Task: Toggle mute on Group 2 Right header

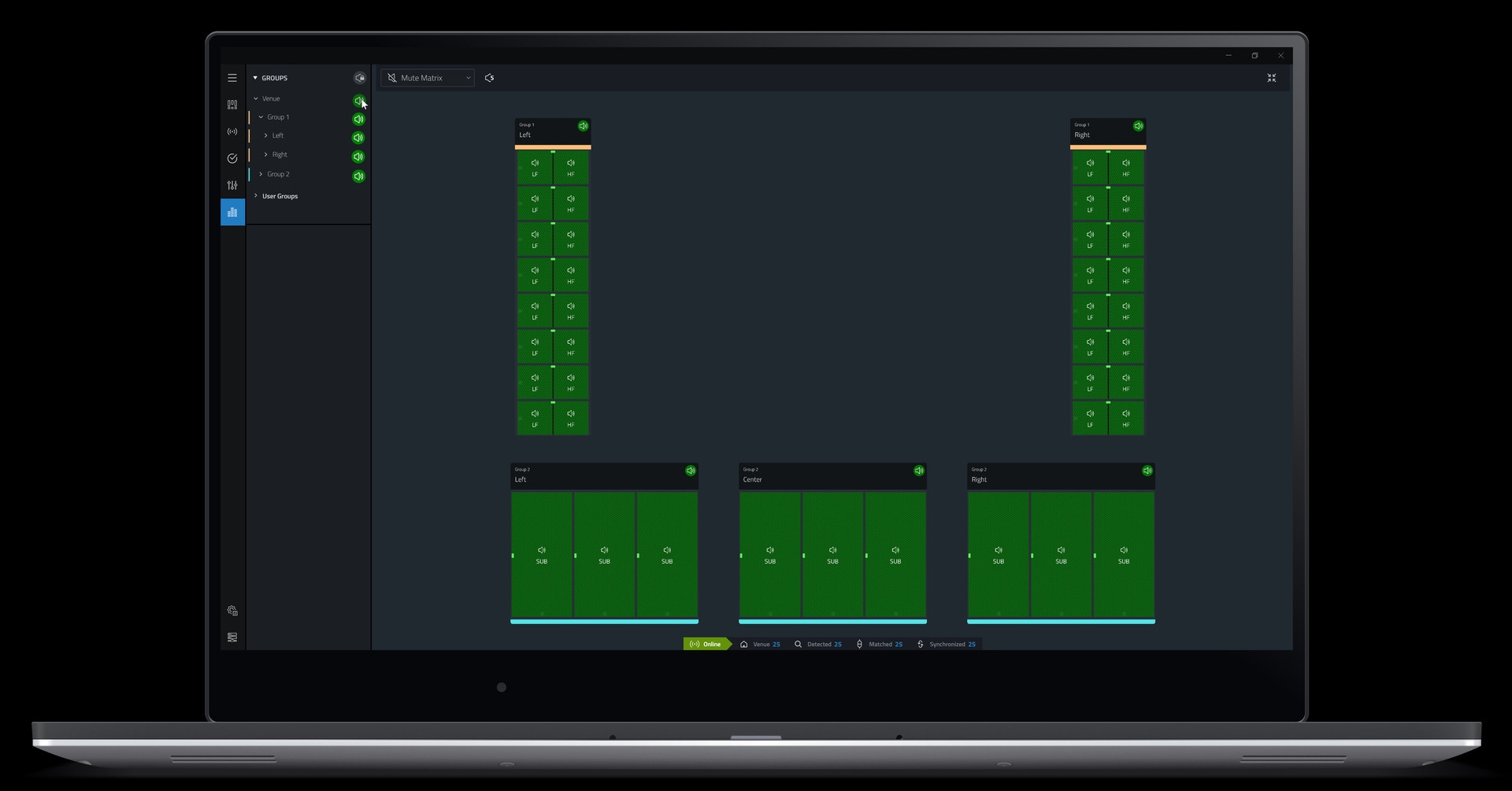Action: click(x=1147, y=471)
